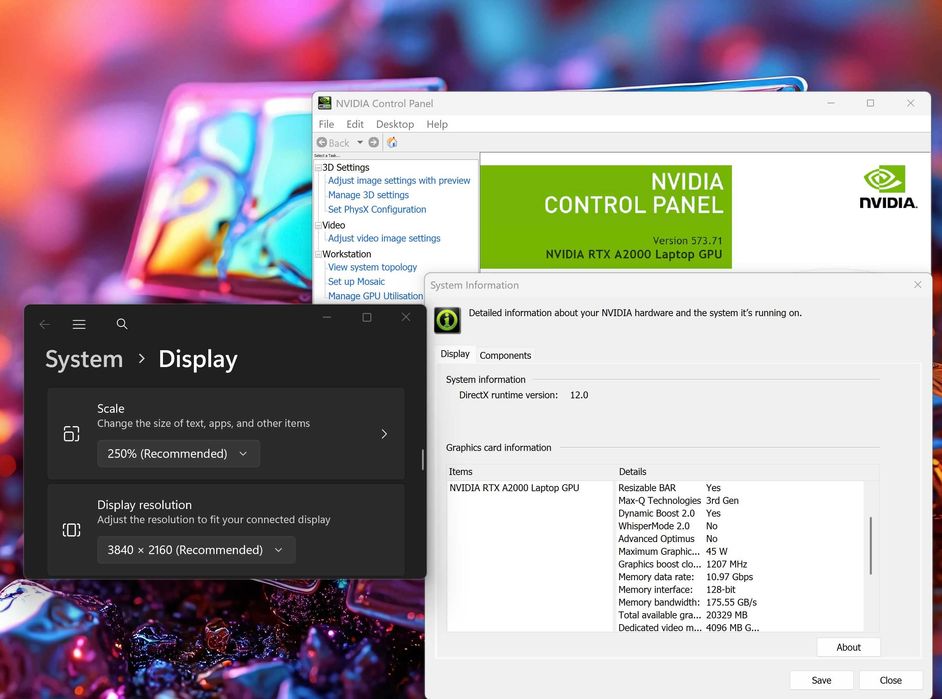This screenshot has height=699, width=942.
Task: Open View system topology
Action: pyautogui.click(x=372, y=267)
